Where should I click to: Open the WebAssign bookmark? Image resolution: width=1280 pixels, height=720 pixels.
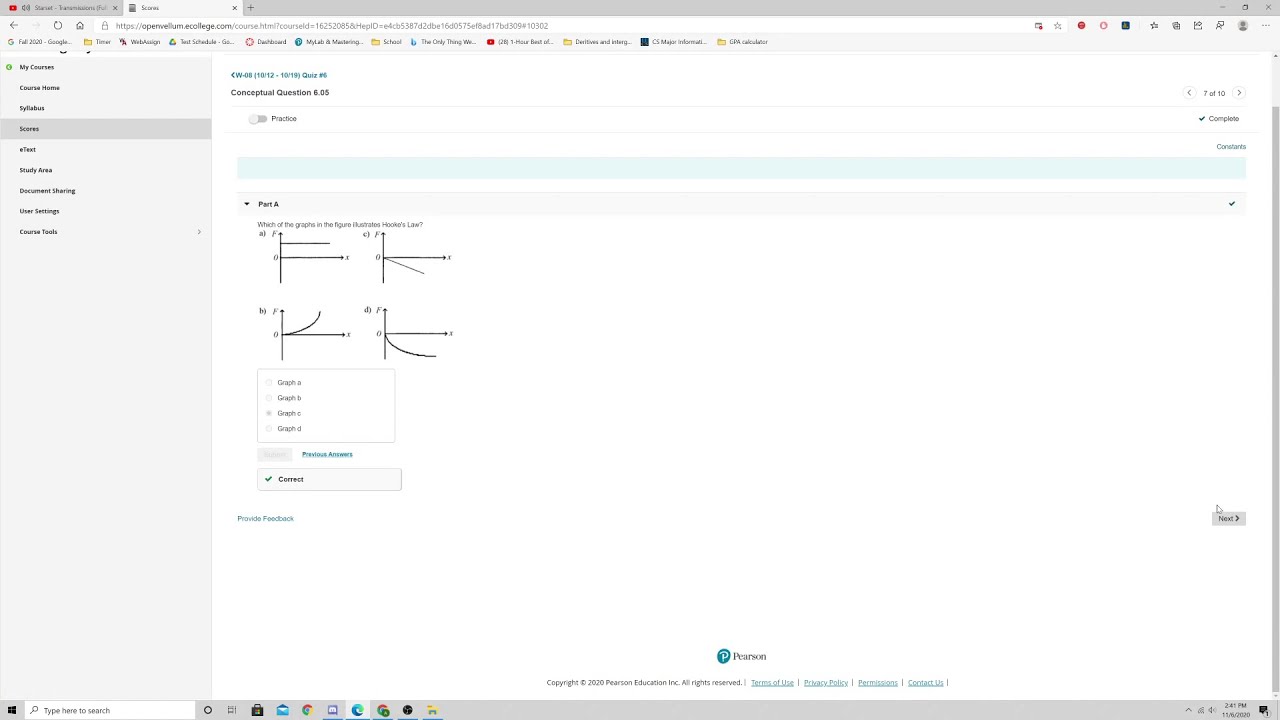pyautogui.click(x=139, y=42)
